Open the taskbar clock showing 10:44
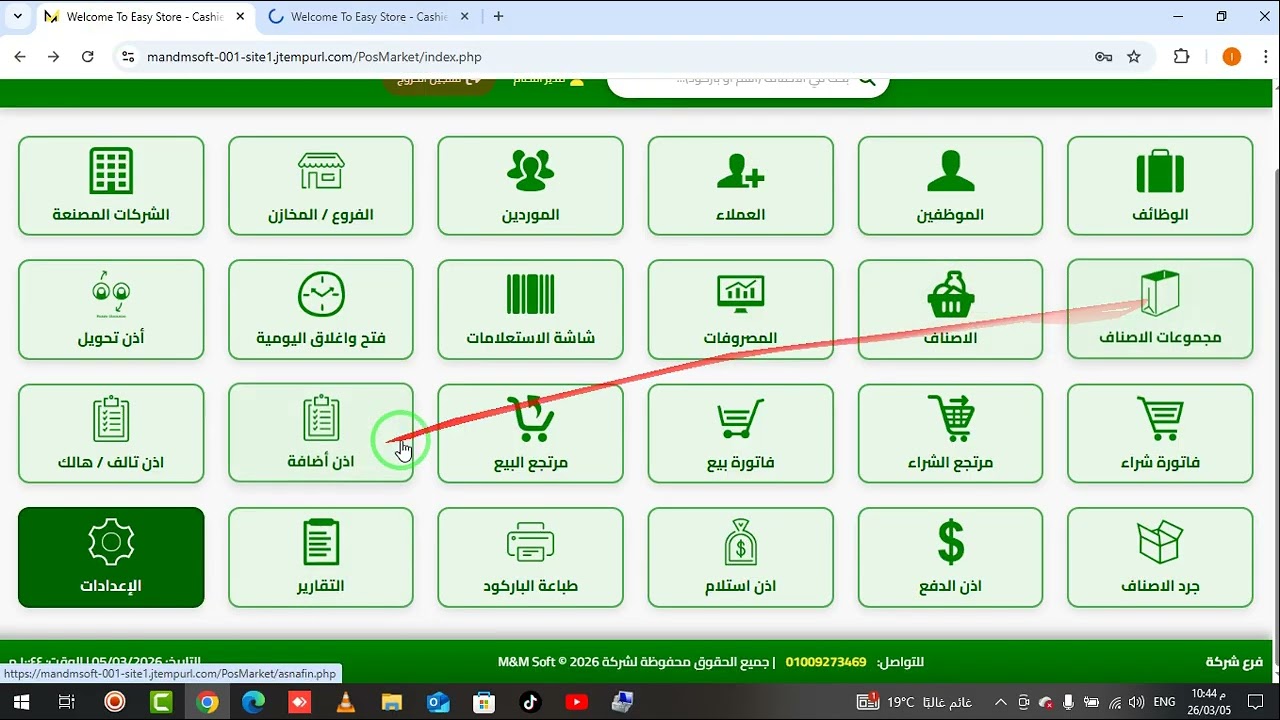 pyautogui.click(x=1211, y=702)
